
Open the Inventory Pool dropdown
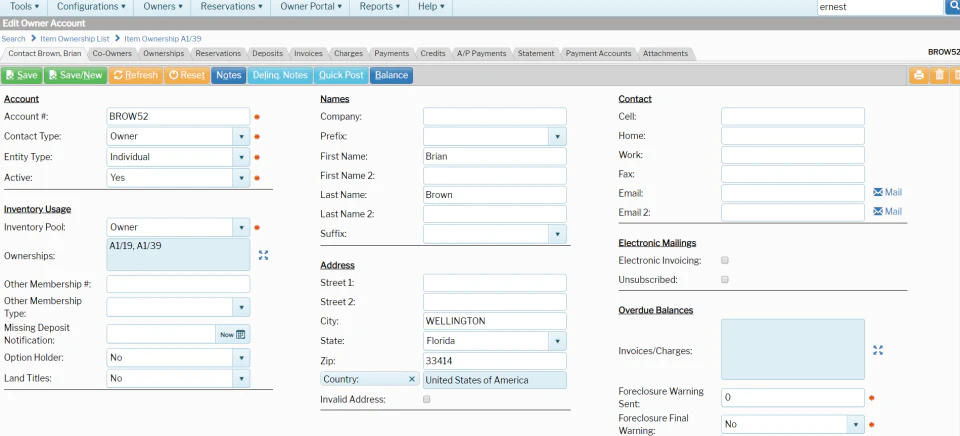pyautogui.click(x=241, y=227)
